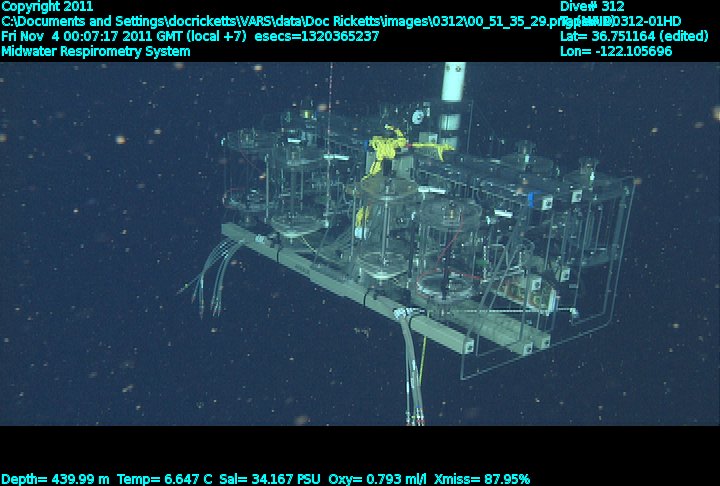Click the yellow rope on the respirometer
720x486 pixels.
tap(386, 147)
